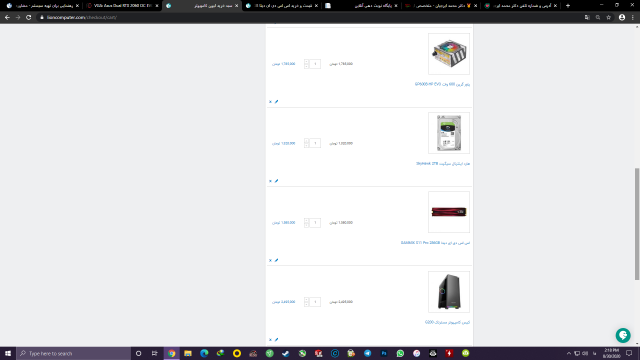
Task: Edit the SkyHawk 2TB hard drive cart item
Action: tap(276, 181)
